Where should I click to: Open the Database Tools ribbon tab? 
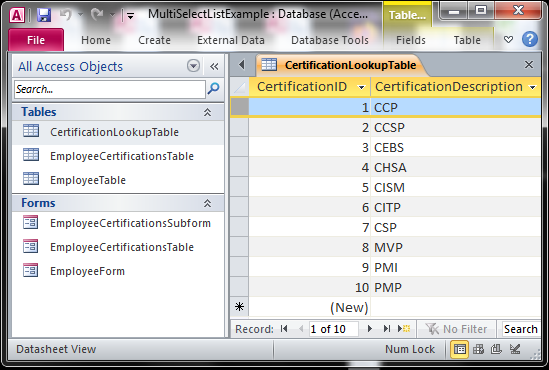(x=330, y=40)
